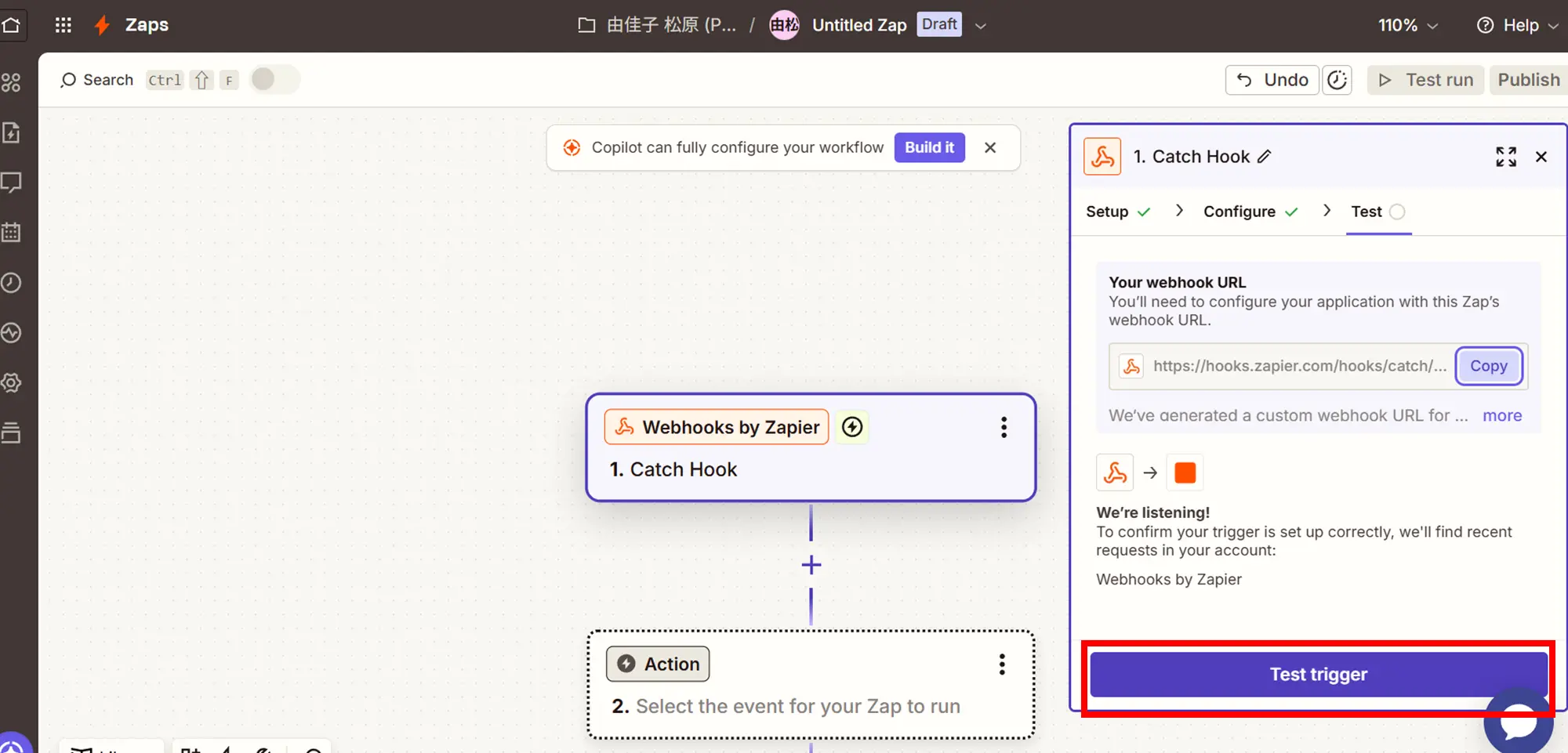Open Zap settings gear in left sidebar
Image resolution: width=1568 pixels, height=753 pixels.
[11, 383]
